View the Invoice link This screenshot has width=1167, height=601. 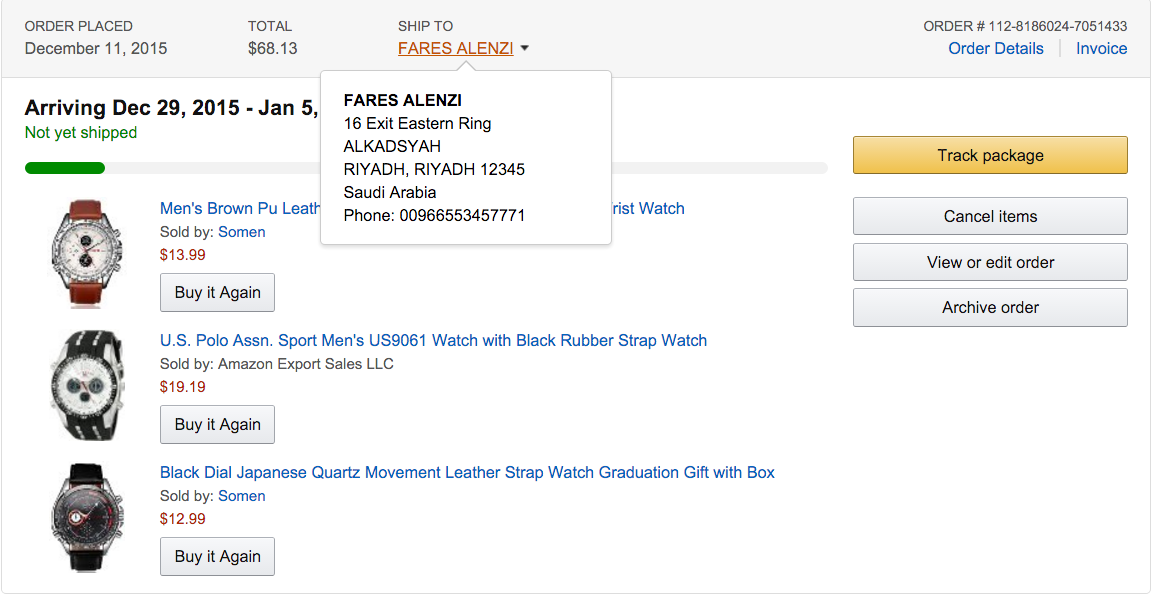(1101, 49)
